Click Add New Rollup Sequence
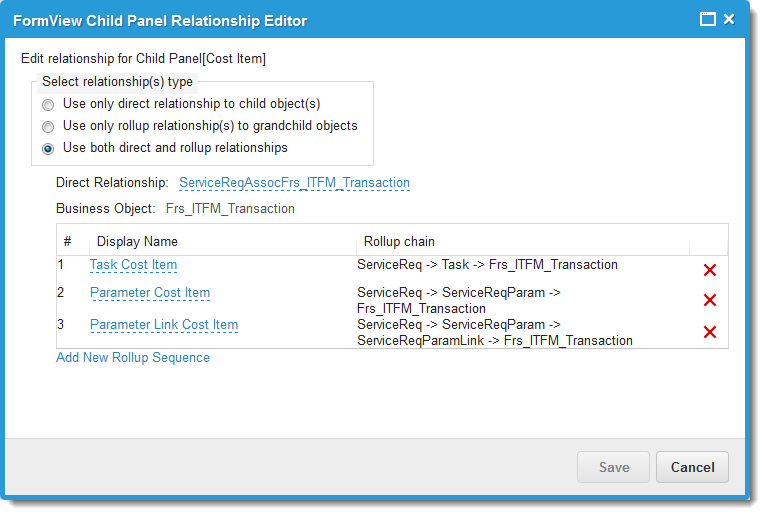This screenshot has height=515, width=765. point(133,357)
